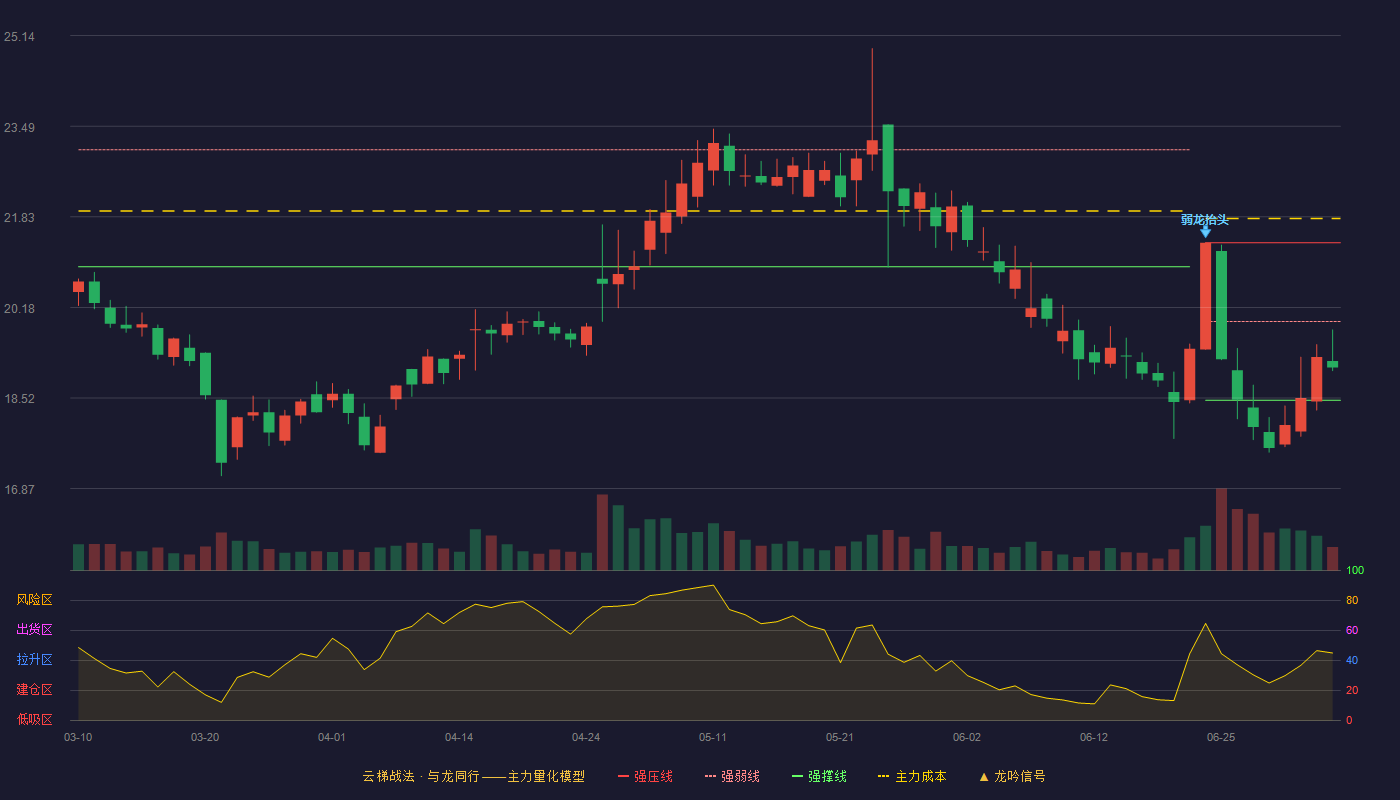Click the candle with the highest upper wick

pos(872,147)
